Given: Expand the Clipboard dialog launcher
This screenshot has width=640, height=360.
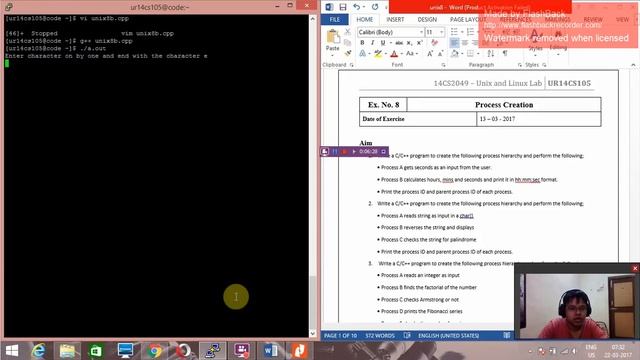Looking at the screenshot, I should point(351,65).
